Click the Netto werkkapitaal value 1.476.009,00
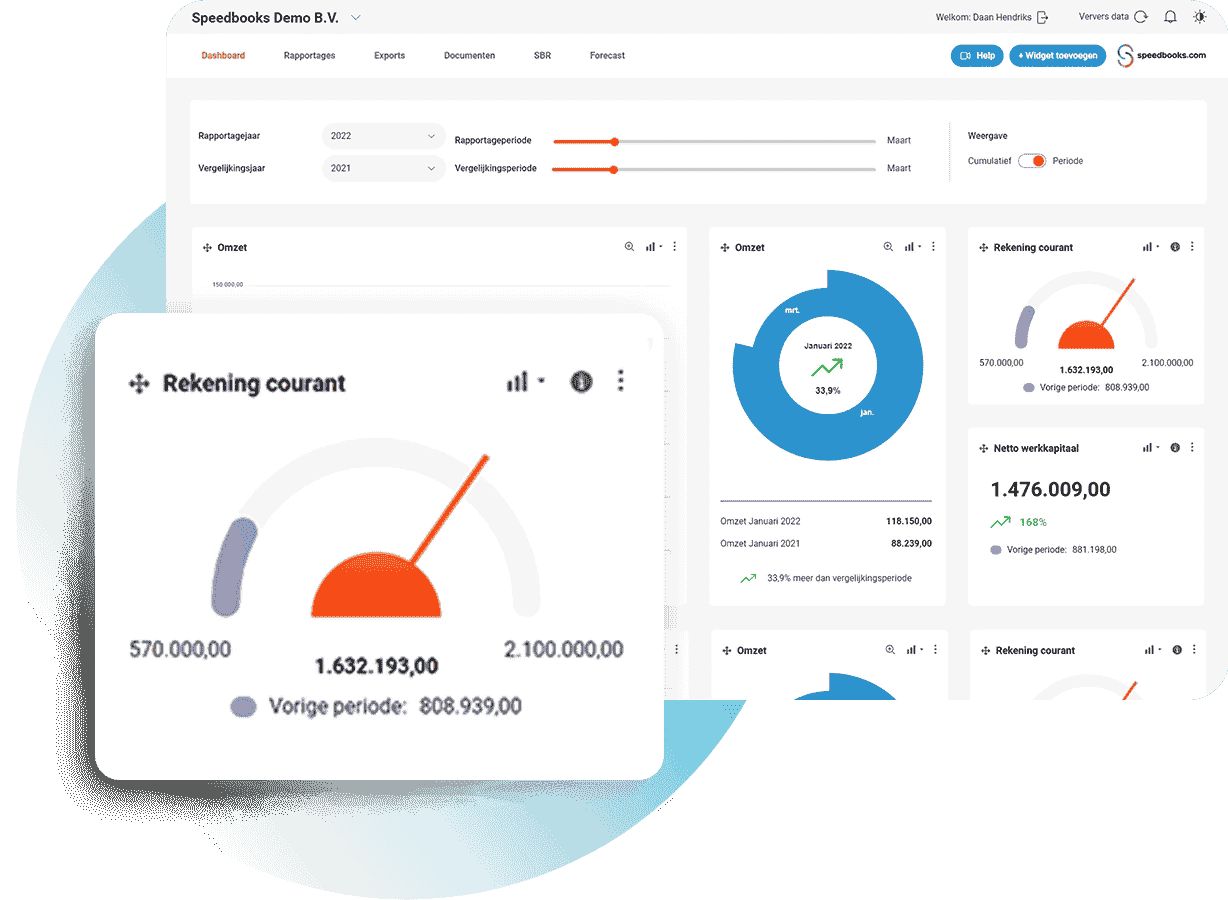 pos(1051,489)
